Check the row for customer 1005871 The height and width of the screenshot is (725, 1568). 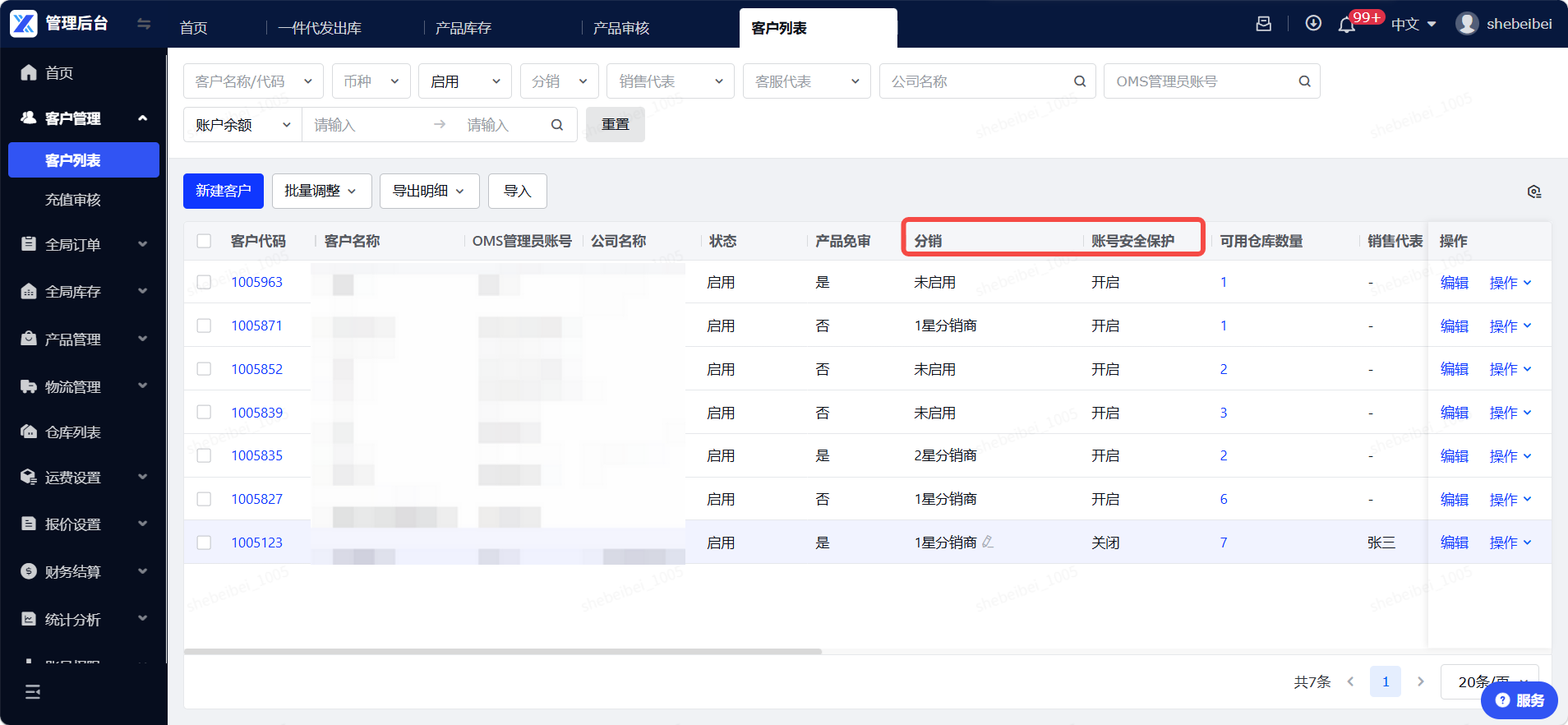(204, 326)
